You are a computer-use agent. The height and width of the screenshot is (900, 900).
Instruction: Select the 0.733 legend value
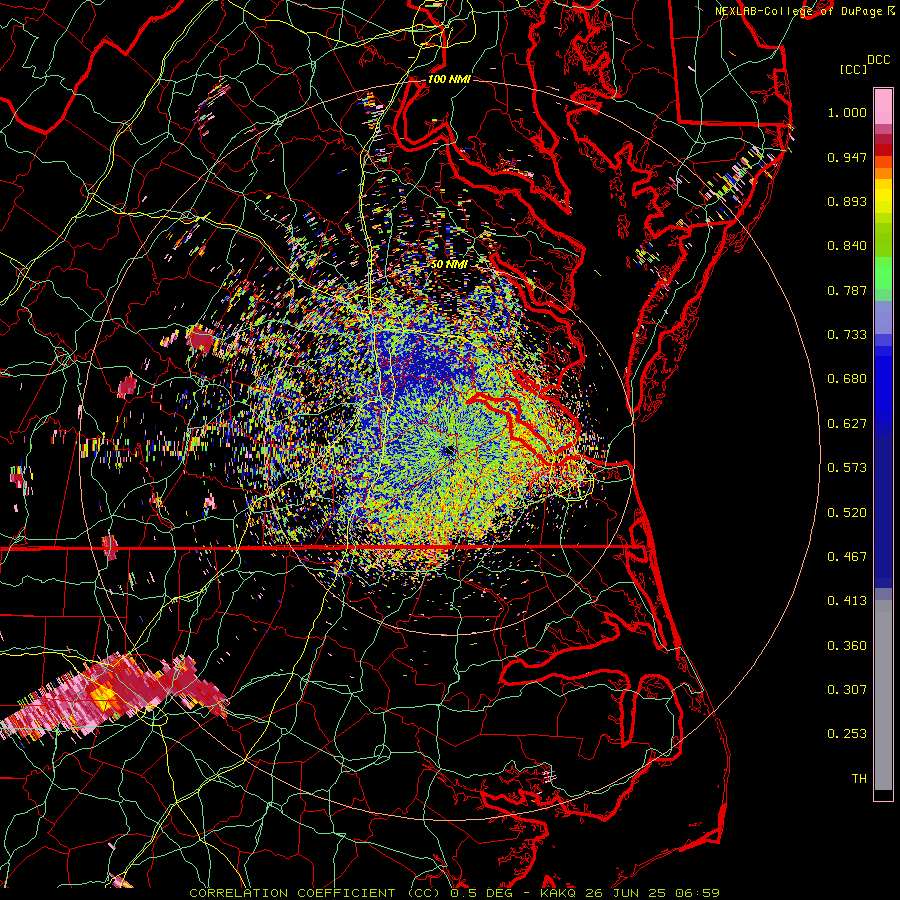tap(847, 335)
